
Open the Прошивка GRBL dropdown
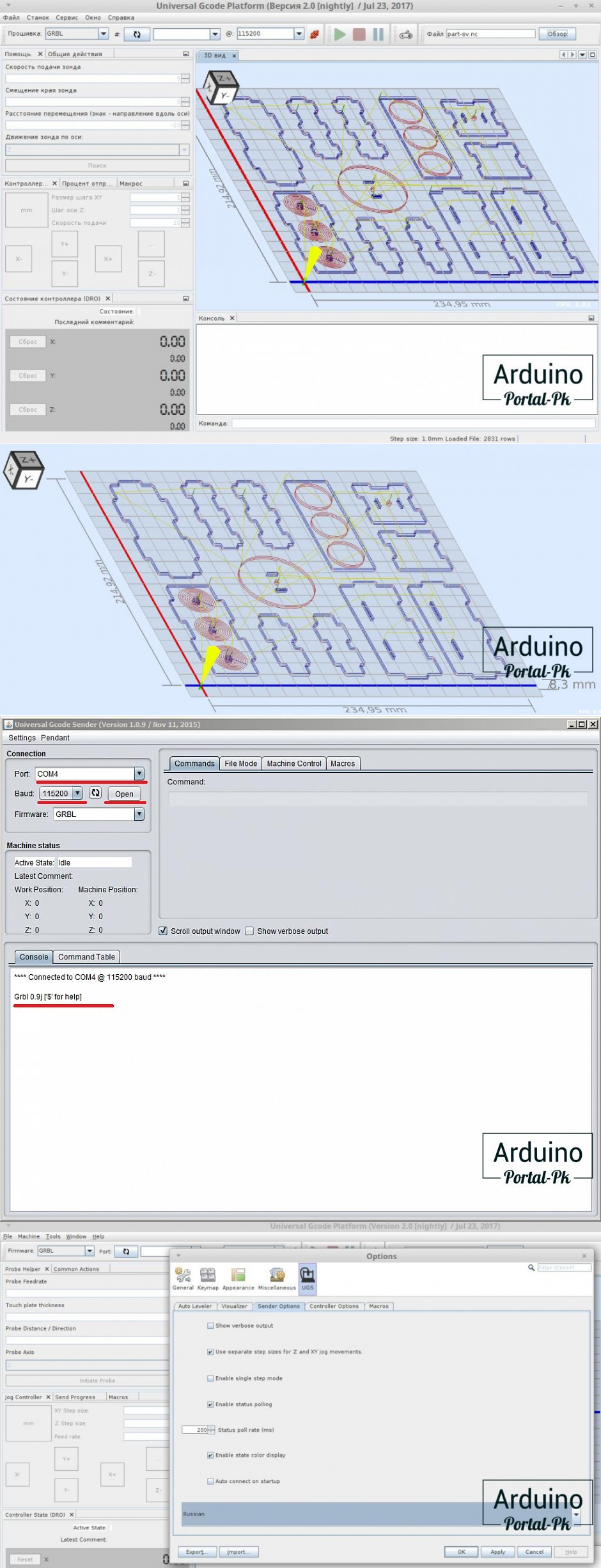pos(104,33)
